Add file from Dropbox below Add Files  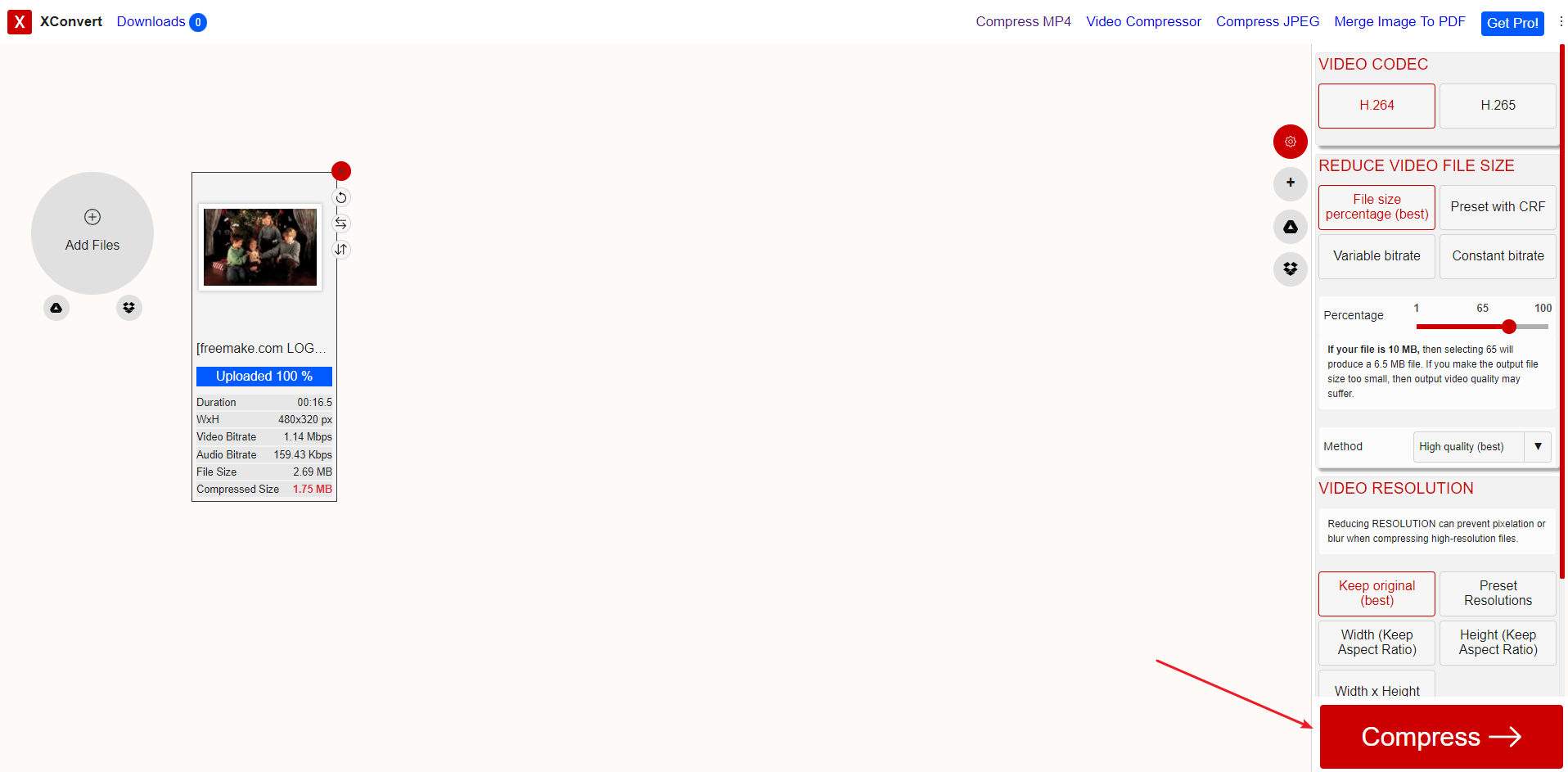click(128, 308)
